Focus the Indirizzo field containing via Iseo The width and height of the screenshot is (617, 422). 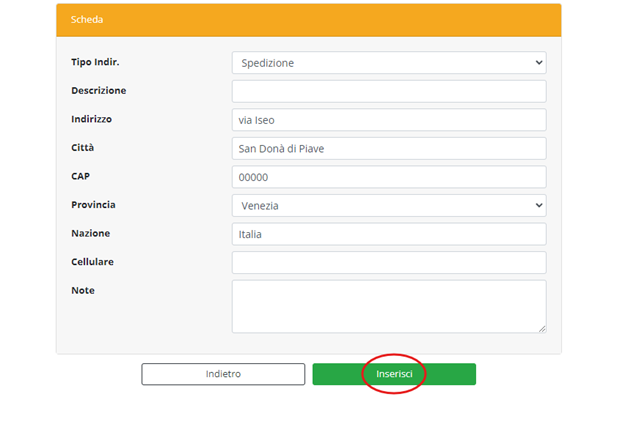pos(388,120)
